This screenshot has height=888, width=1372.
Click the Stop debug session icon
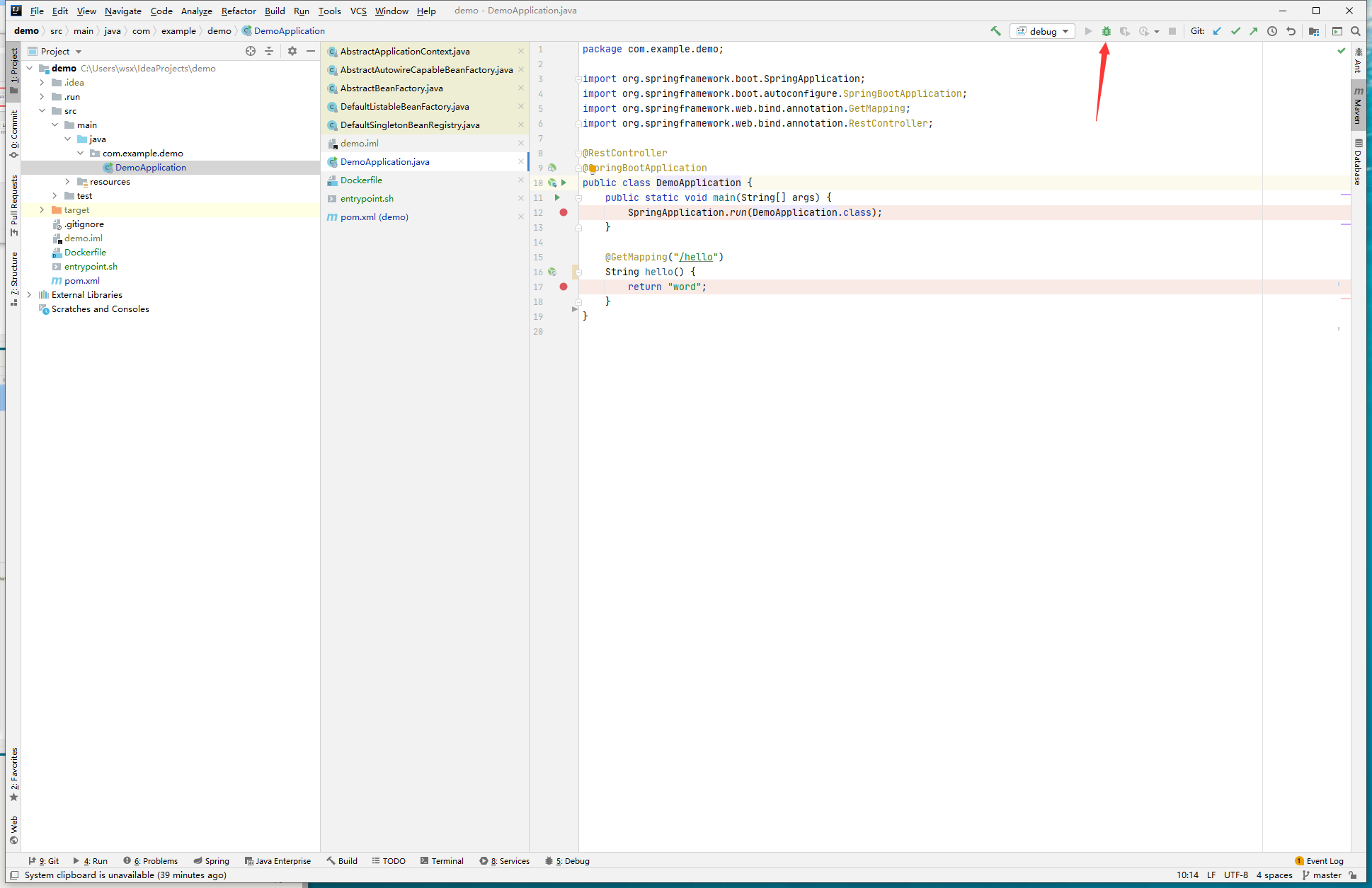[1172, 31]
